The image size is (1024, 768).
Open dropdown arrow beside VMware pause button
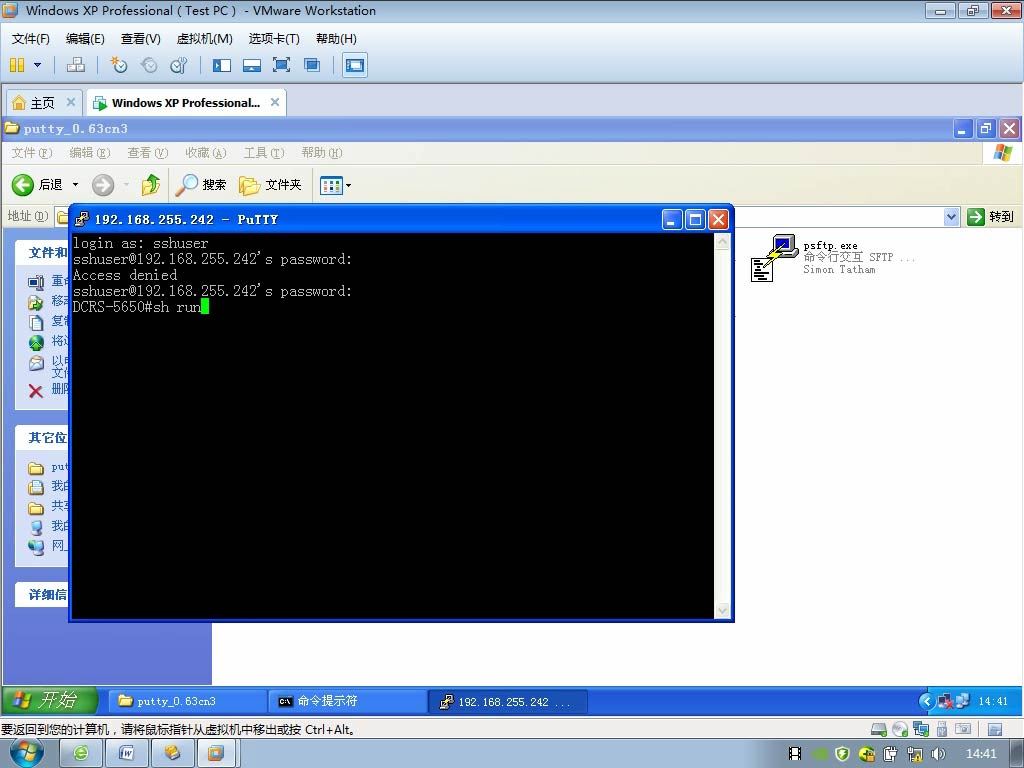(x=37, y=65)
